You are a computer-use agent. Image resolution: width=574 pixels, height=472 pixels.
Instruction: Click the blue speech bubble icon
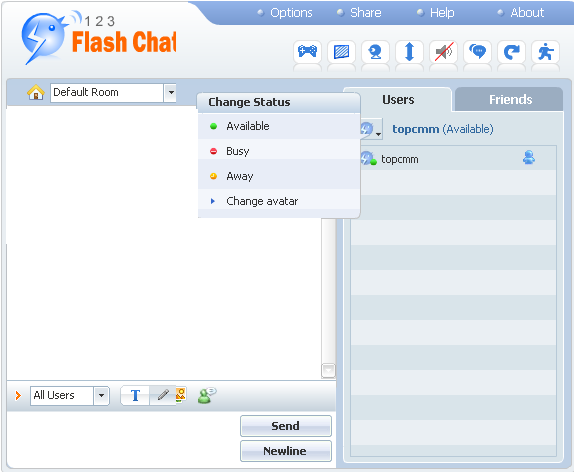(x=477, y=52)
